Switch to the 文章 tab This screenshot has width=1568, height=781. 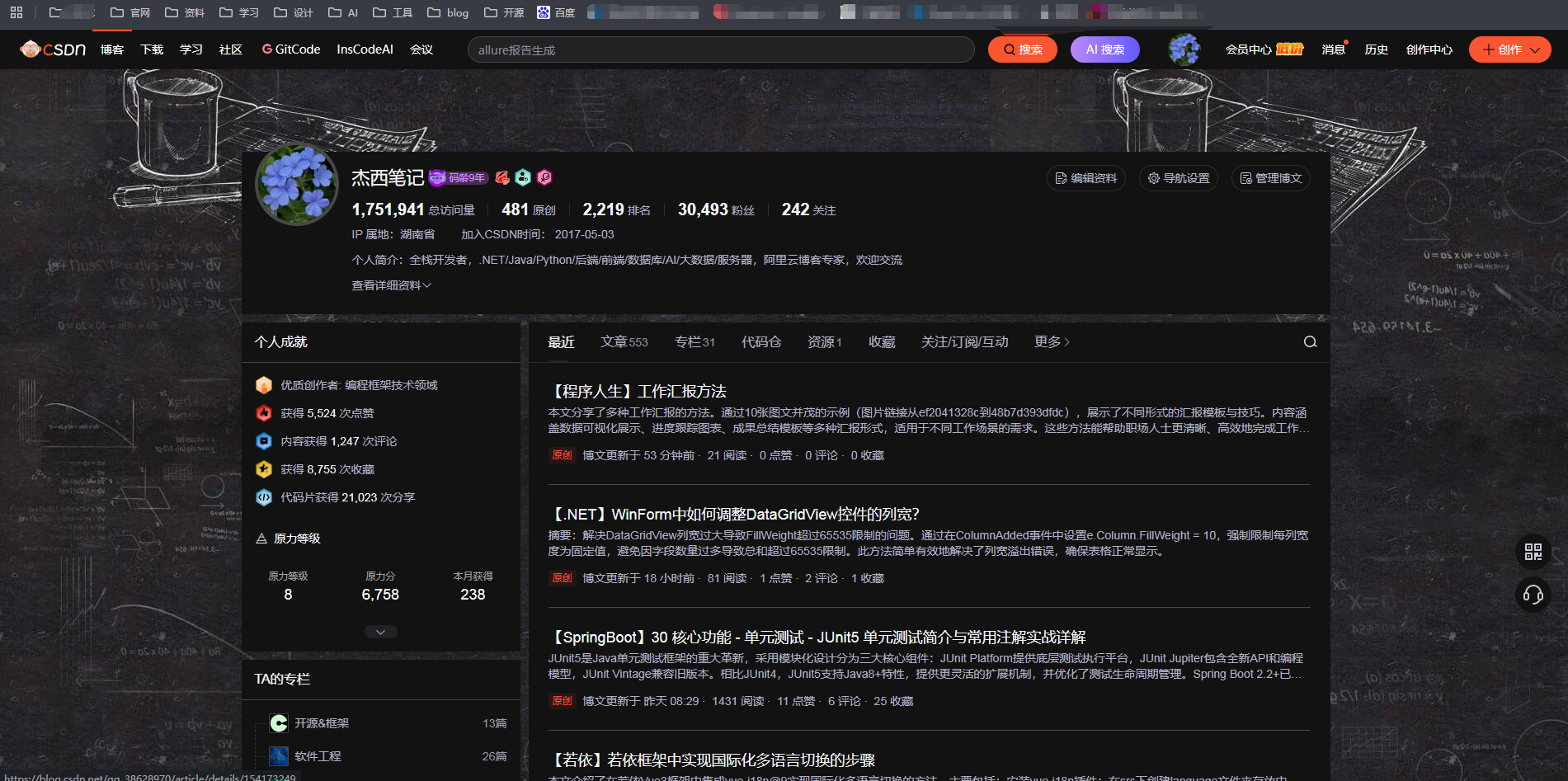[x=624, y=341]
